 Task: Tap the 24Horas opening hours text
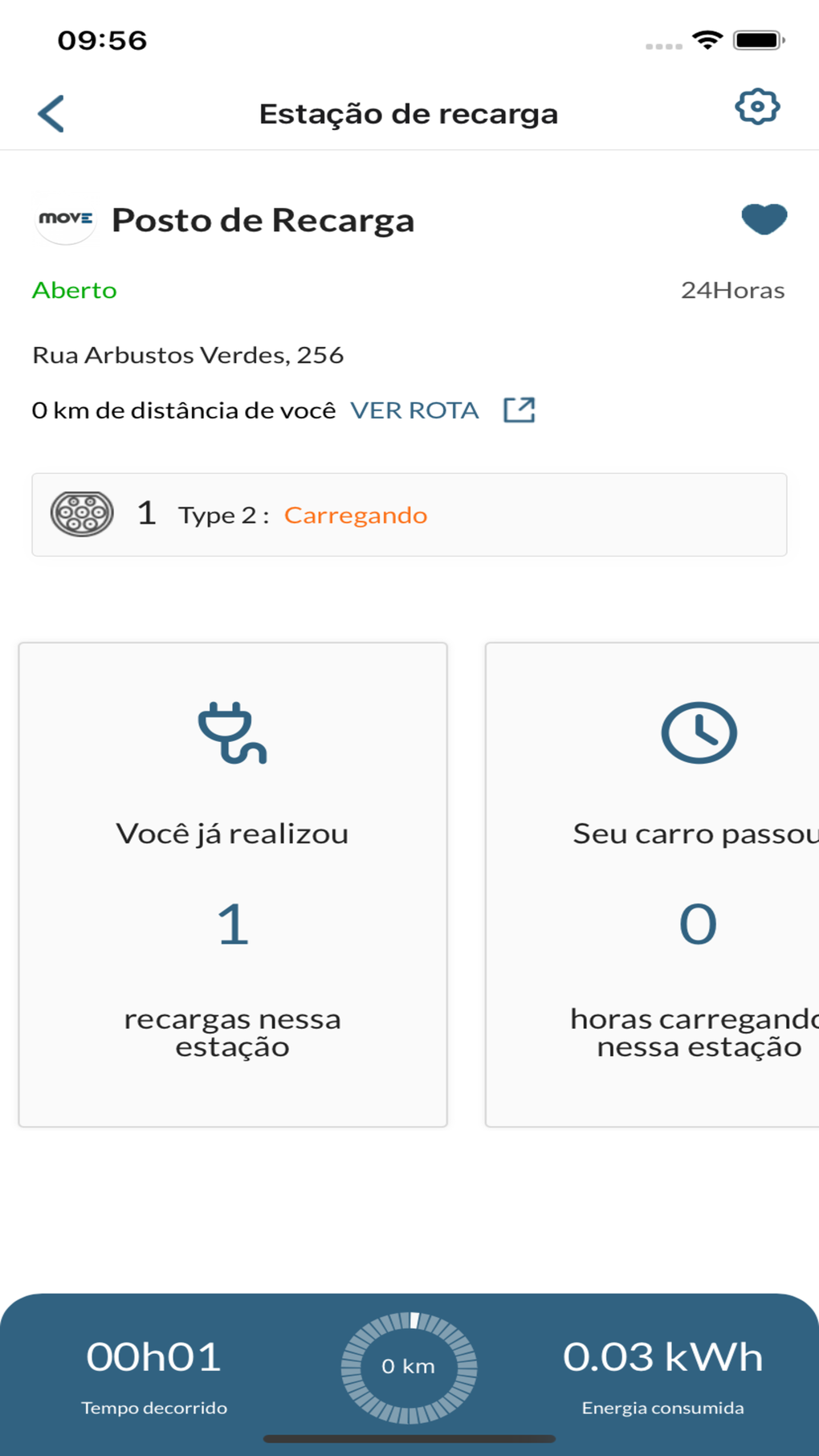click(732, 290)
